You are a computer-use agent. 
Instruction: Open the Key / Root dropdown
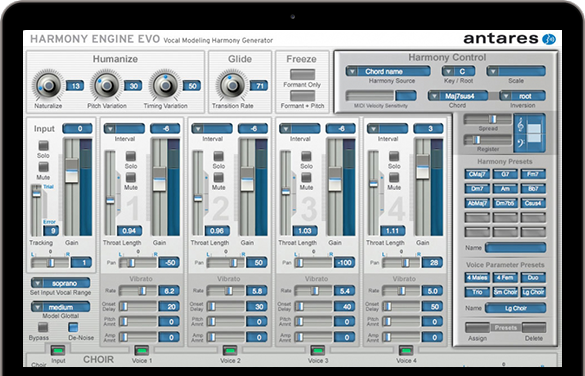[458, 71]
